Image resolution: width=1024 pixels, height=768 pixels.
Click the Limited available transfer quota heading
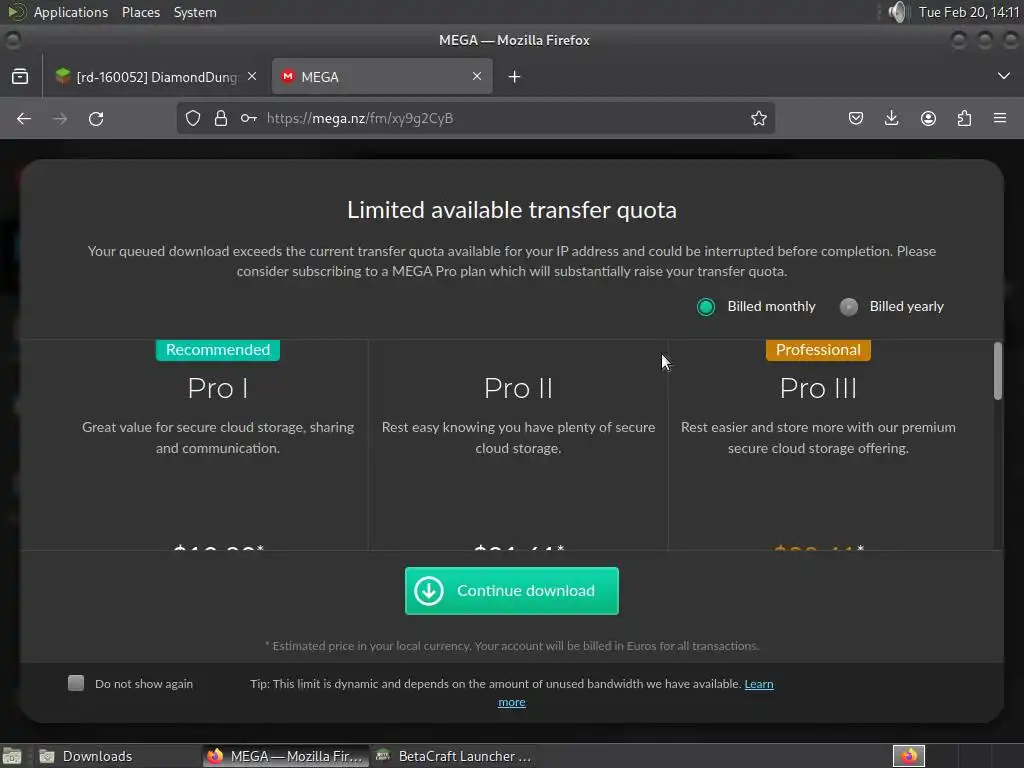[511, 210]
